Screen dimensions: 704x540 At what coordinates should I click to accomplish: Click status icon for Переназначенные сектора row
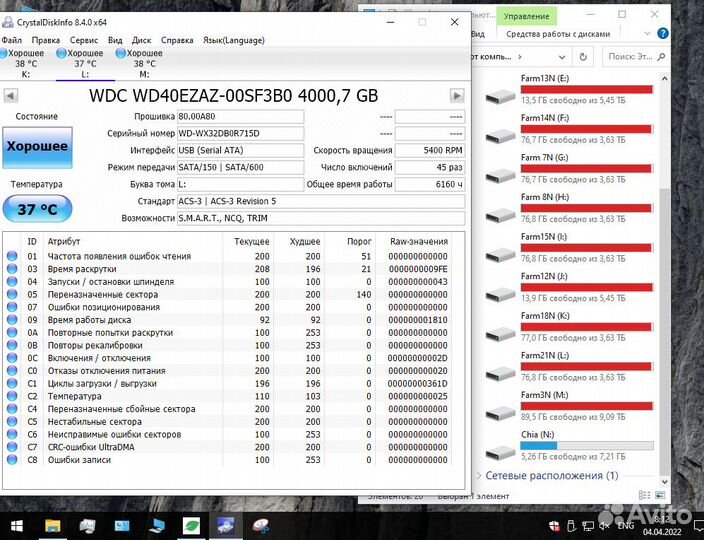(x=12, y=294)
